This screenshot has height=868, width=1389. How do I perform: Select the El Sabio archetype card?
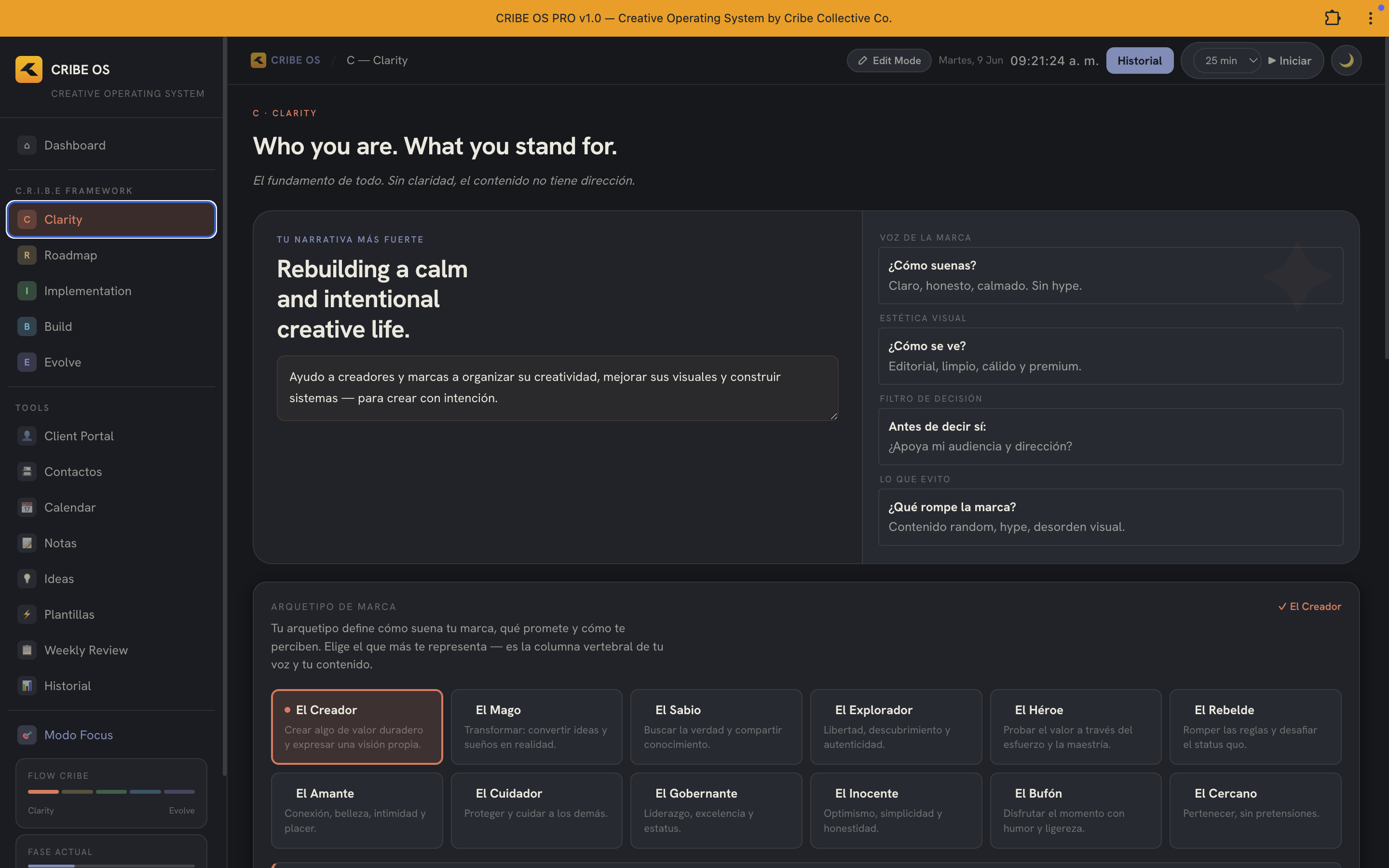[716, 727]
